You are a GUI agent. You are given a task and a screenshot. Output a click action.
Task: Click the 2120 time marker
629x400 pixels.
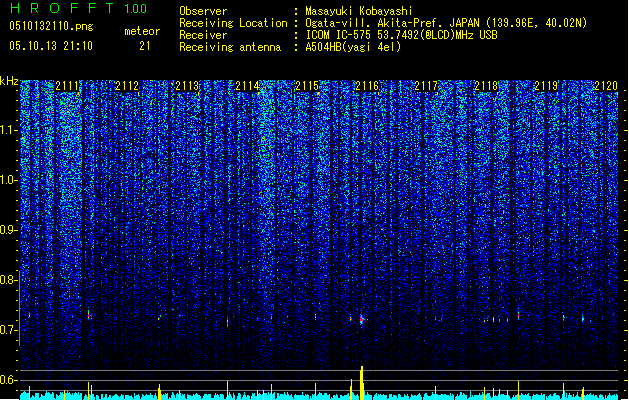606,86
